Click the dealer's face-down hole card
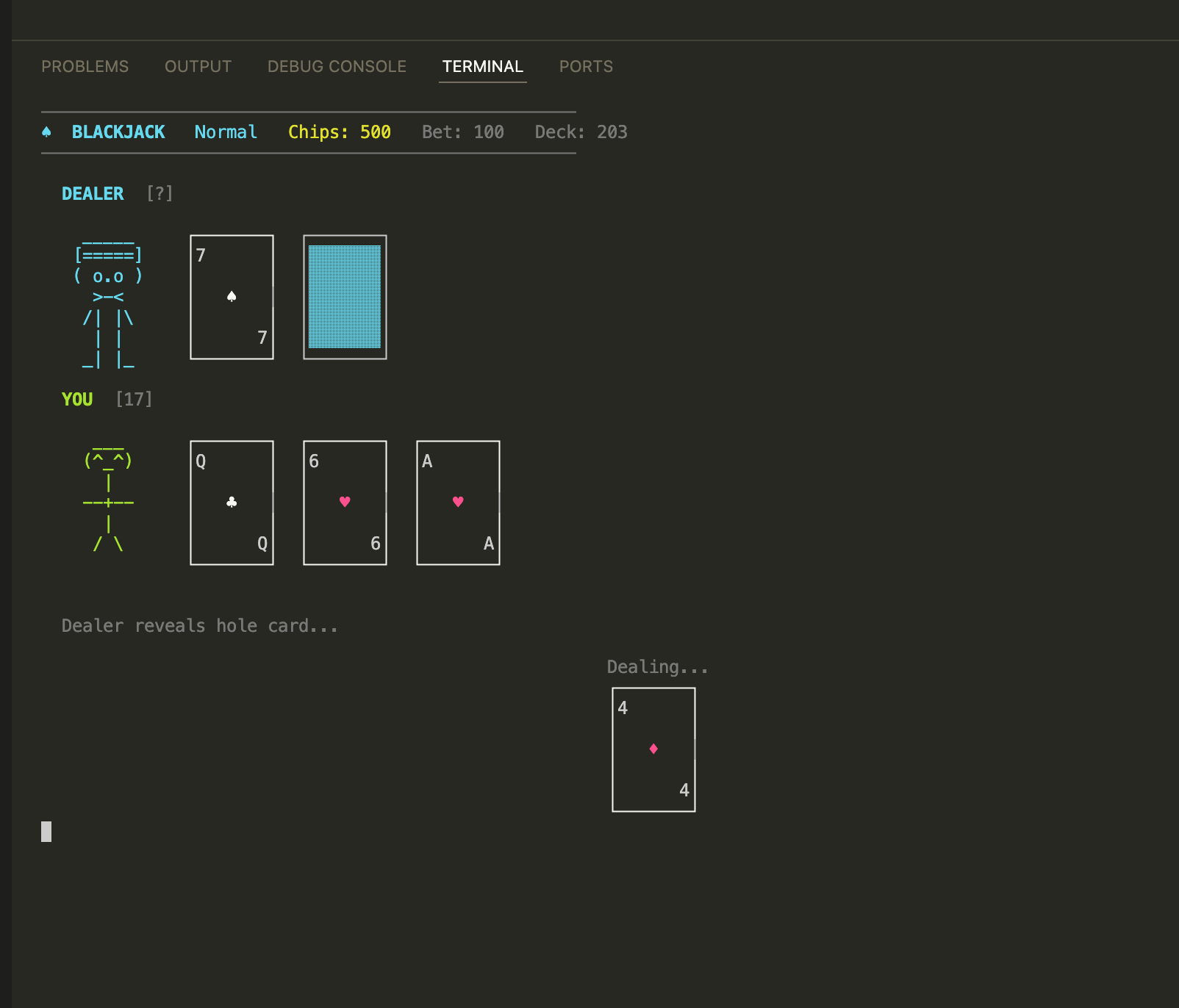This screenshot has width=1179, height=1008. pyautogui.click(x=345, y=297)
